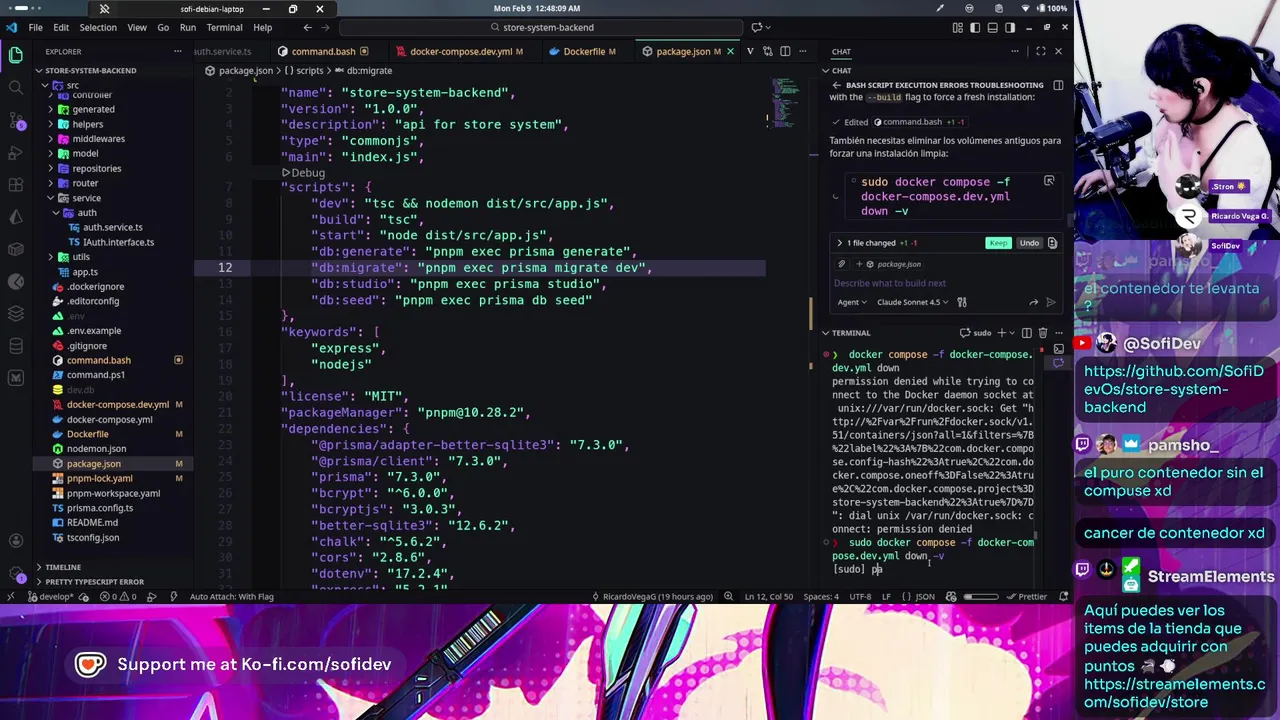1280x720 pixels.
Task: Open the Agent mode dropdown
Action: (850, 302)
